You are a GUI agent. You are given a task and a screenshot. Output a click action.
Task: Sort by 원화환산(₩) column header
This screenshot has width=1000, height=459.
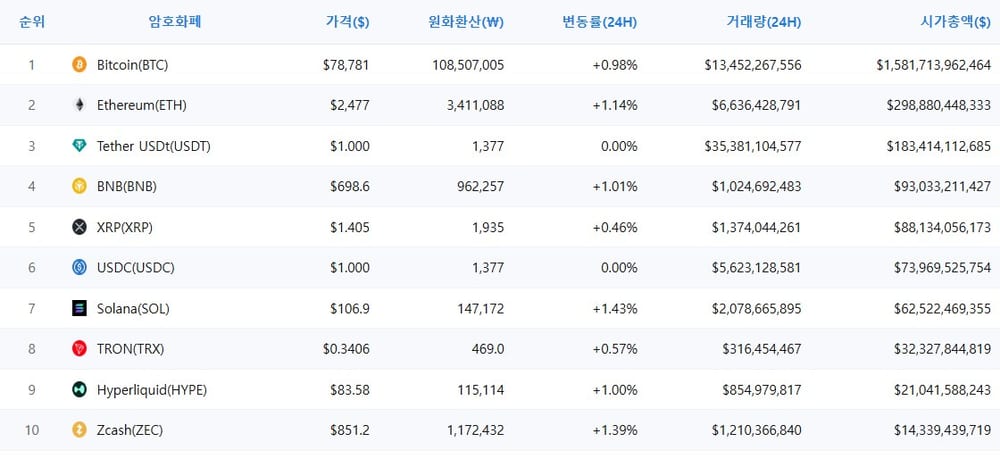[466, 22]
